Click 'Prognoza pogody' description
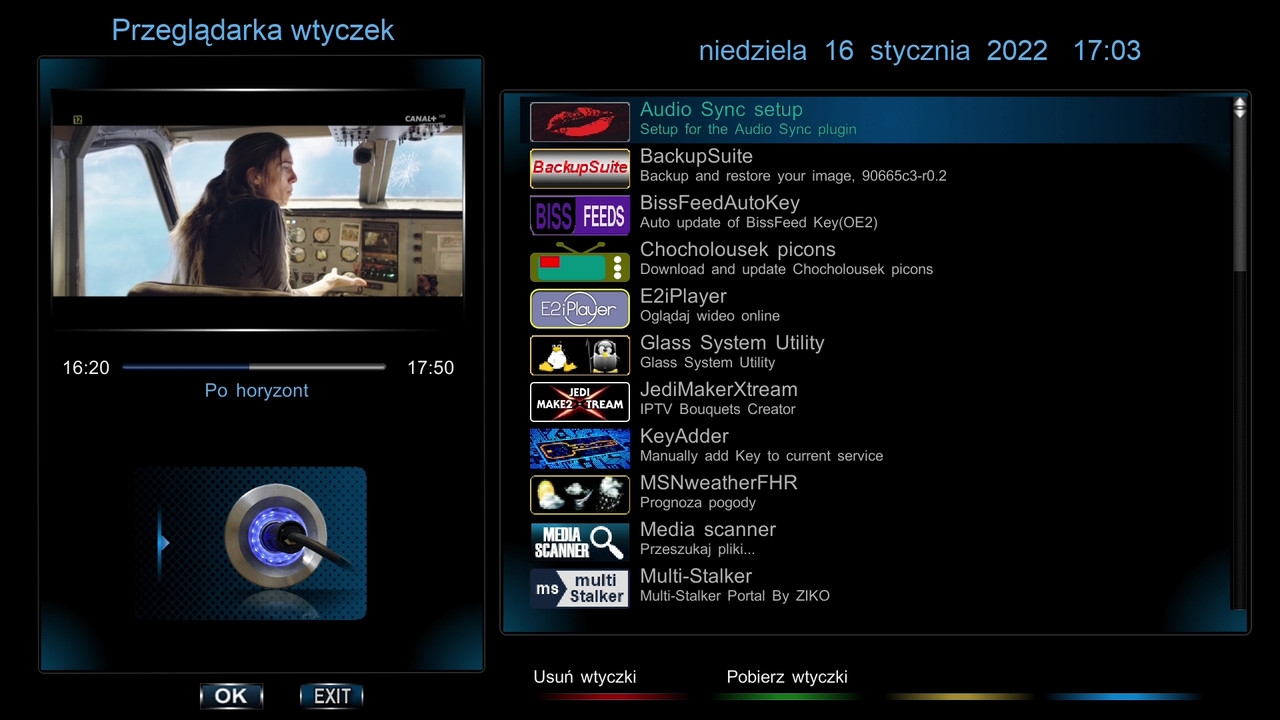Screen dimensions: 1280x720 (698, 503)
